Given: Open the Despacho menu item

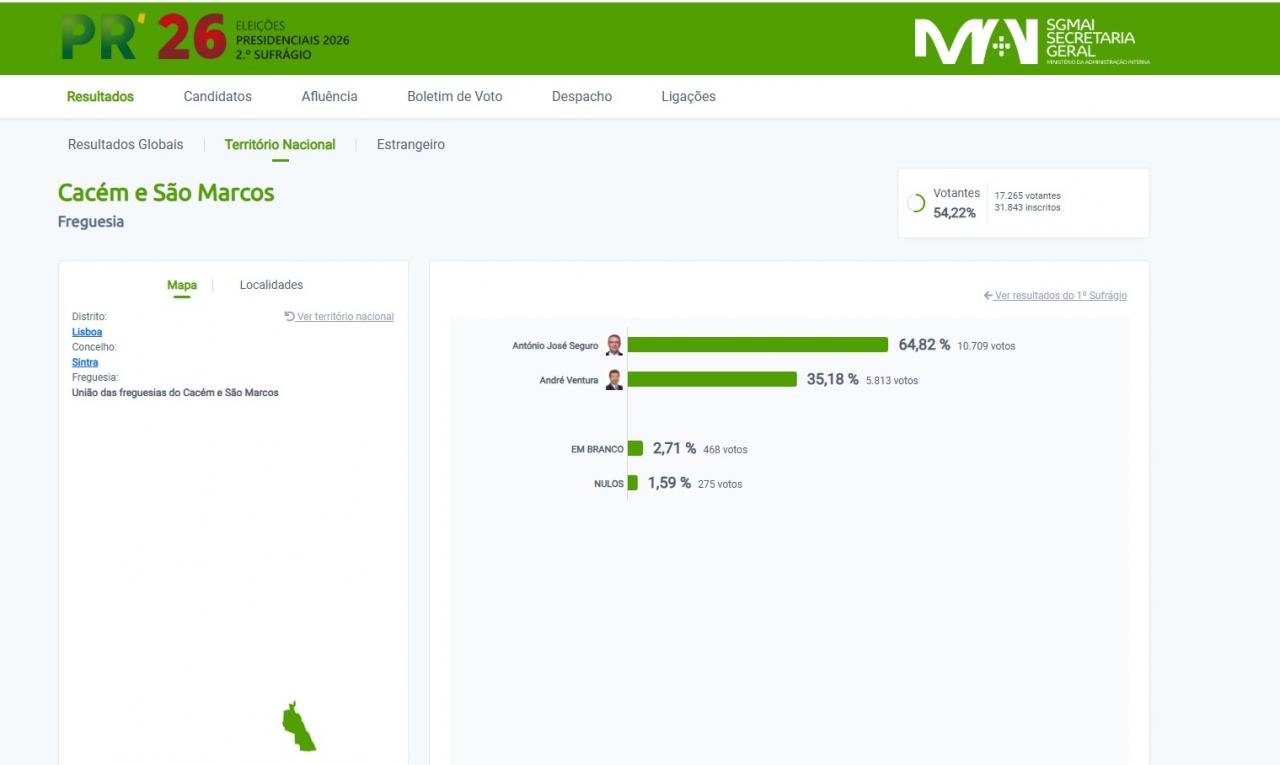Looking at the screenshot, I should pyautogui.click(x=582, y=97).
